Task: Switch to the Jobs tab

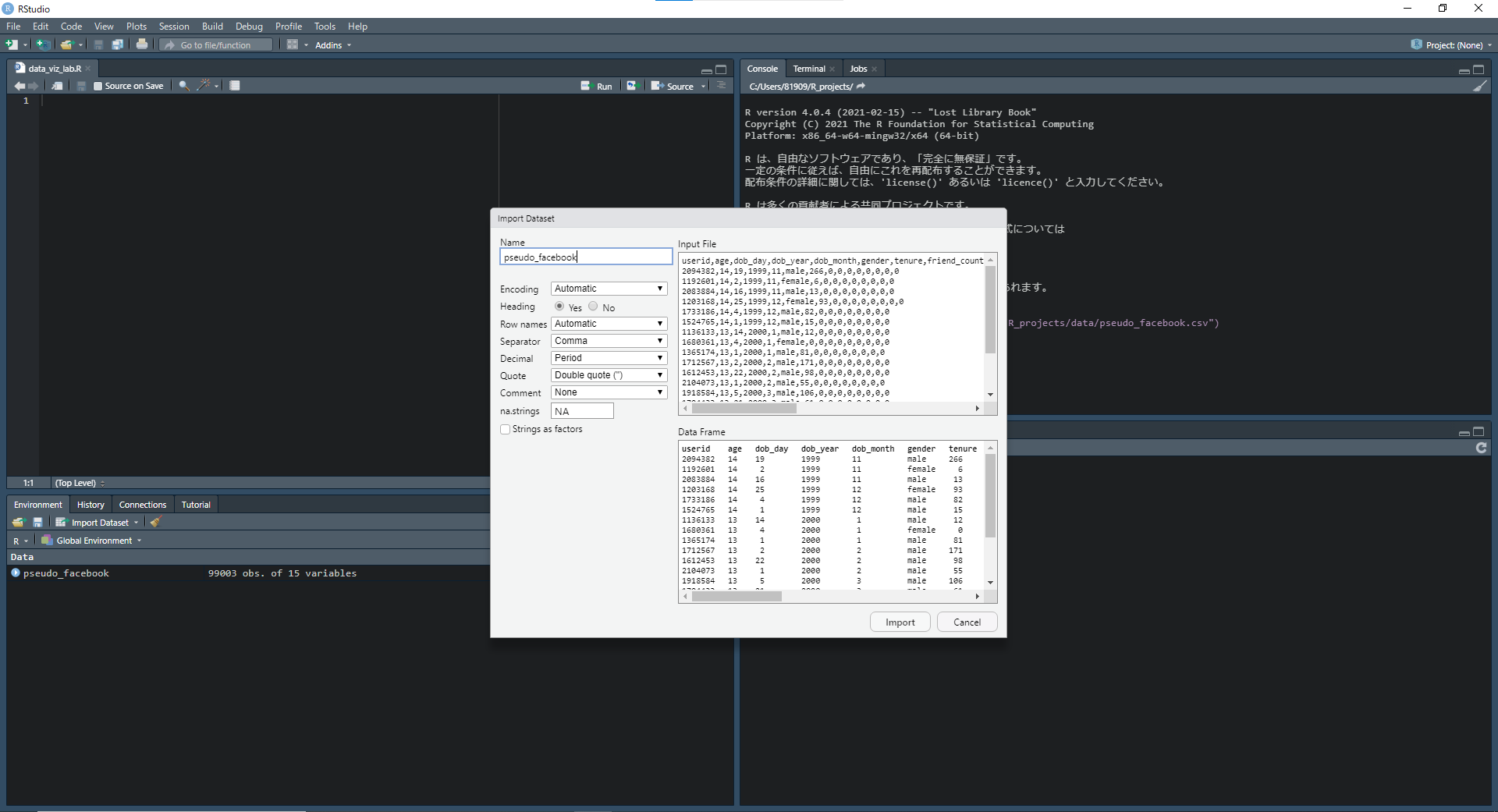Action: 858,69
